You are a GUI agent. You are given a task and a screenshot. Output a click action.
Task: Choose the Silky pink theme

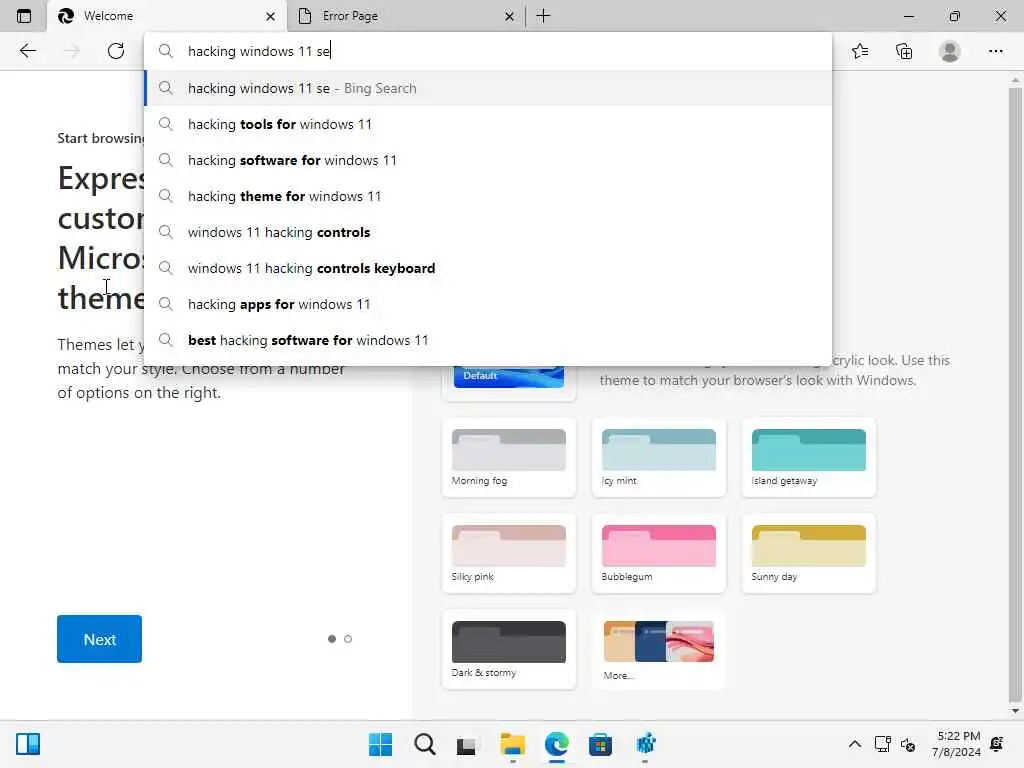tap(509, 554)
